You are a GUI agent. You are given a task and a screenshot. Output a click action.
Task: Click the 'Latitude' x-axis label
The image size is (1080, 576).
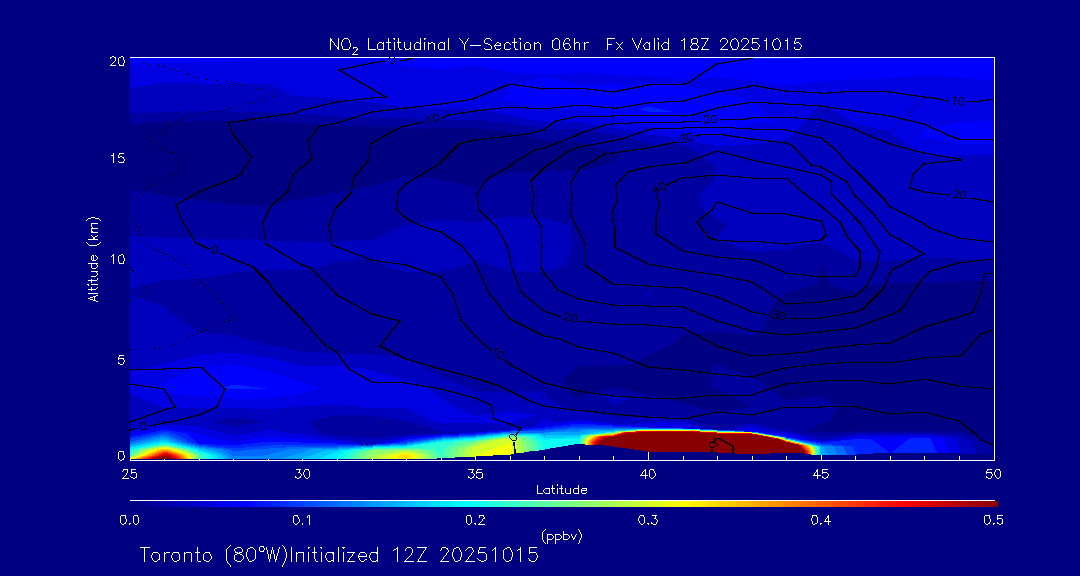pyautogui.click(x=561, y=490)
